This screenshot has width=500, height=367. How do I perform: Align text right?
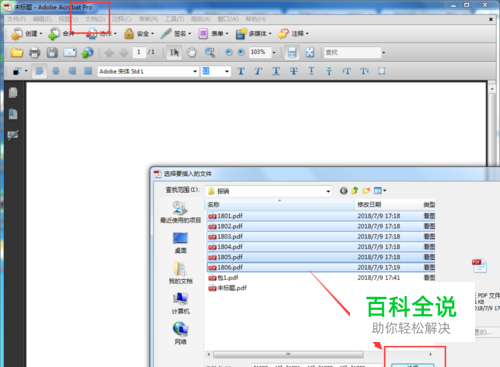(x=72, y=71)
